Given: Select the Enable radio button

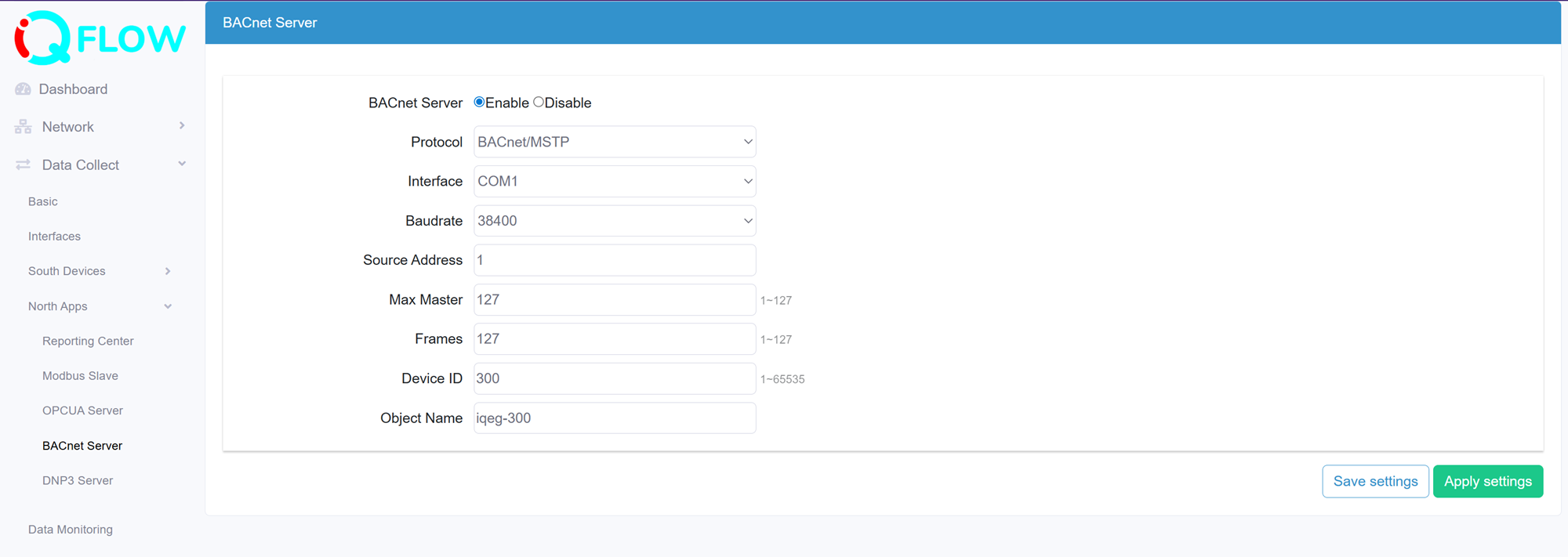Looking at the screenshot, I should [479, 103].
